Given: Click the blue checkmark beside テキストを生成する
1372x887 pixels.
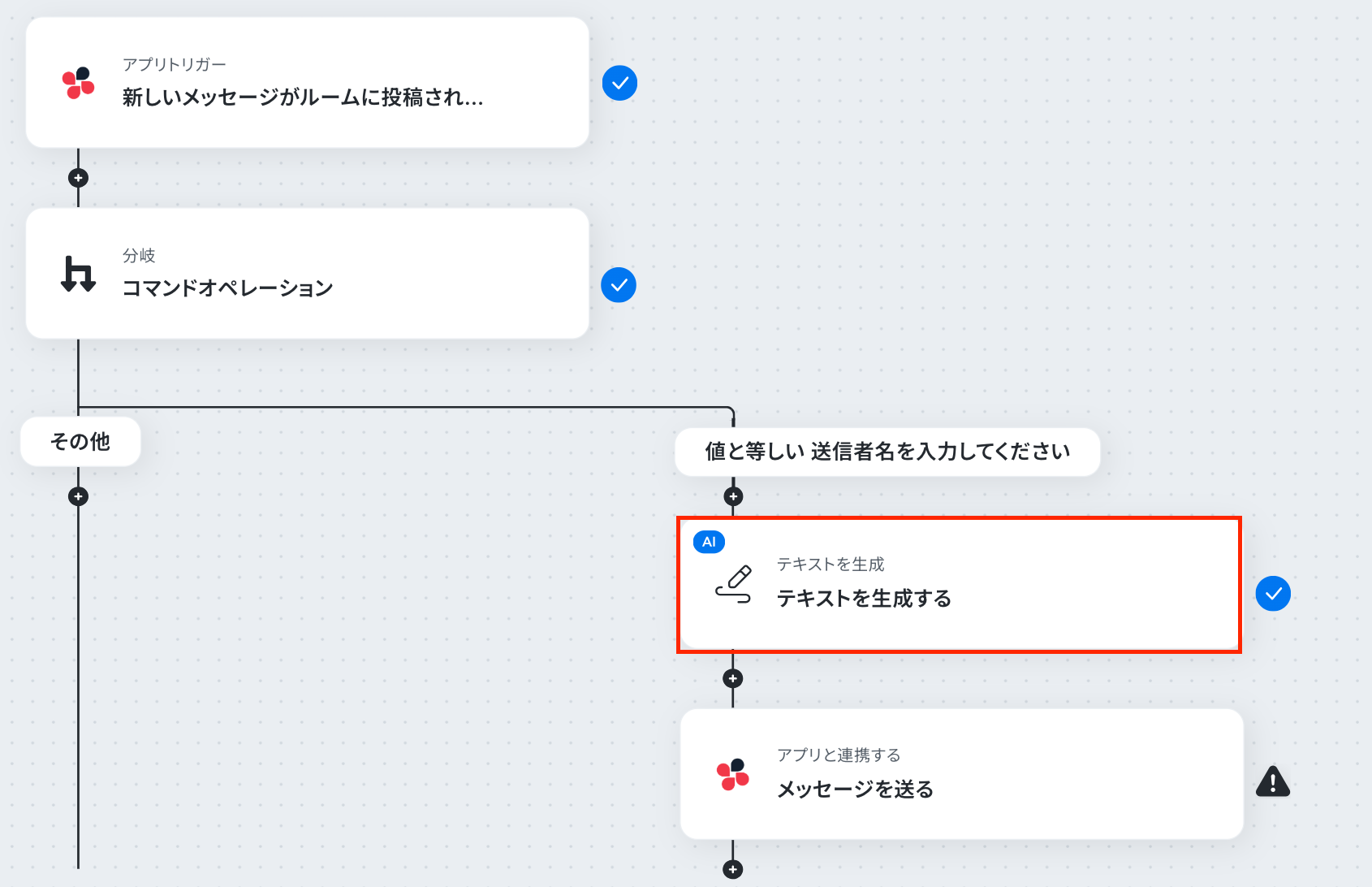Looking at the screenshot, I should tap(1273, 594).
